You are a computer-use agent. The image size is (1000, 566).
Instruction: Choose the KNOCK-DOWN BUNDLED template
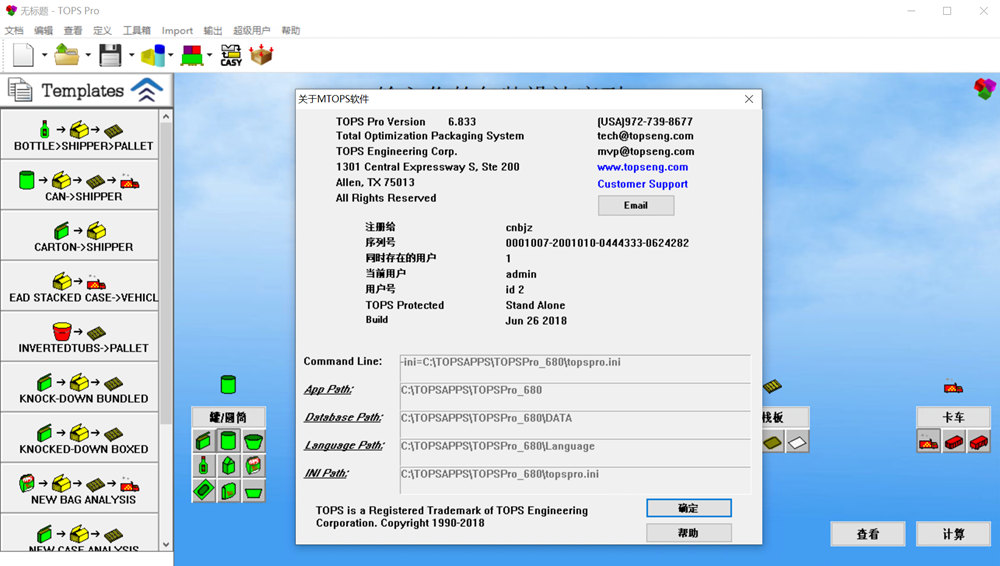80,387
